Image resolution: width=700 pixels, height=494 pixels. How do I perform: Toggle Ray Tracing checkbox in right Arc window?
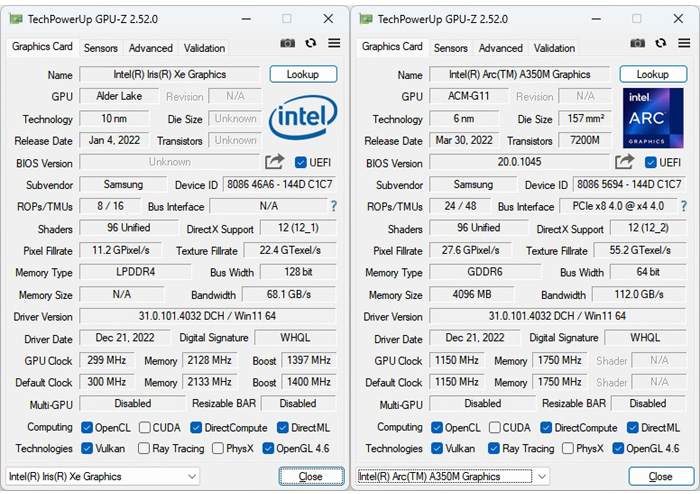pyautogui.click(x=494, y=448)
